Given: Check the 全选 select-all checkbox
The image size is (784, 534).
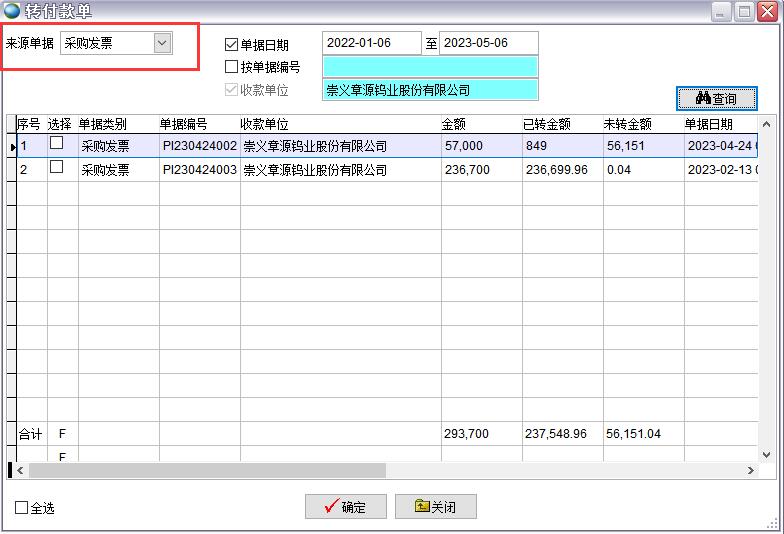Looking at the screenshot, I should coord(22,508).
